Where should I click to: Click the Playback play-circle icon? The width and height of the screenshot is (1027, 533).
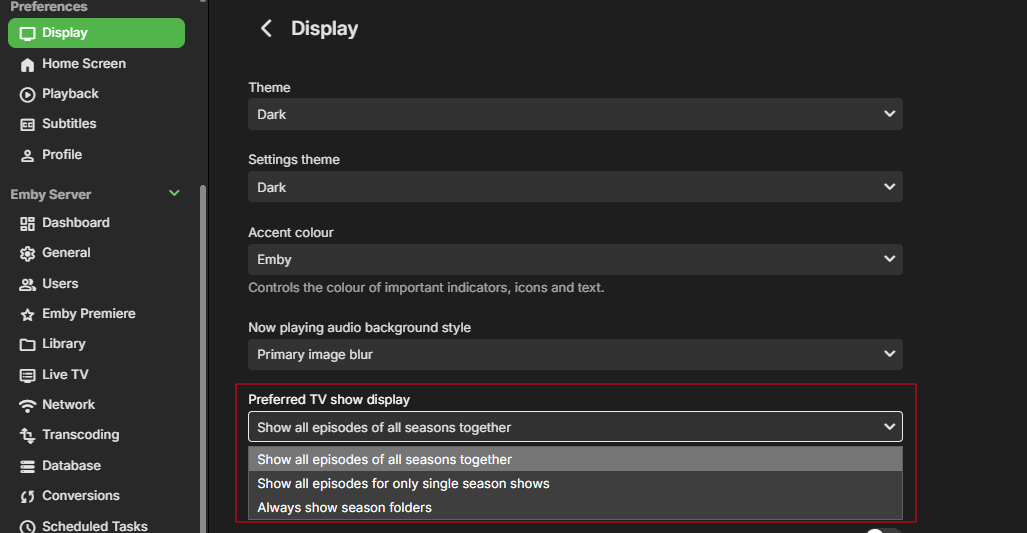27,94
